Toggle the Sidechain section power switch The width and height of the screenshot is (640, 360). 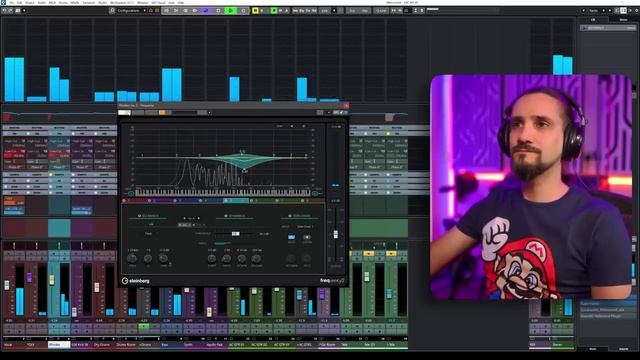click(290, 216)
